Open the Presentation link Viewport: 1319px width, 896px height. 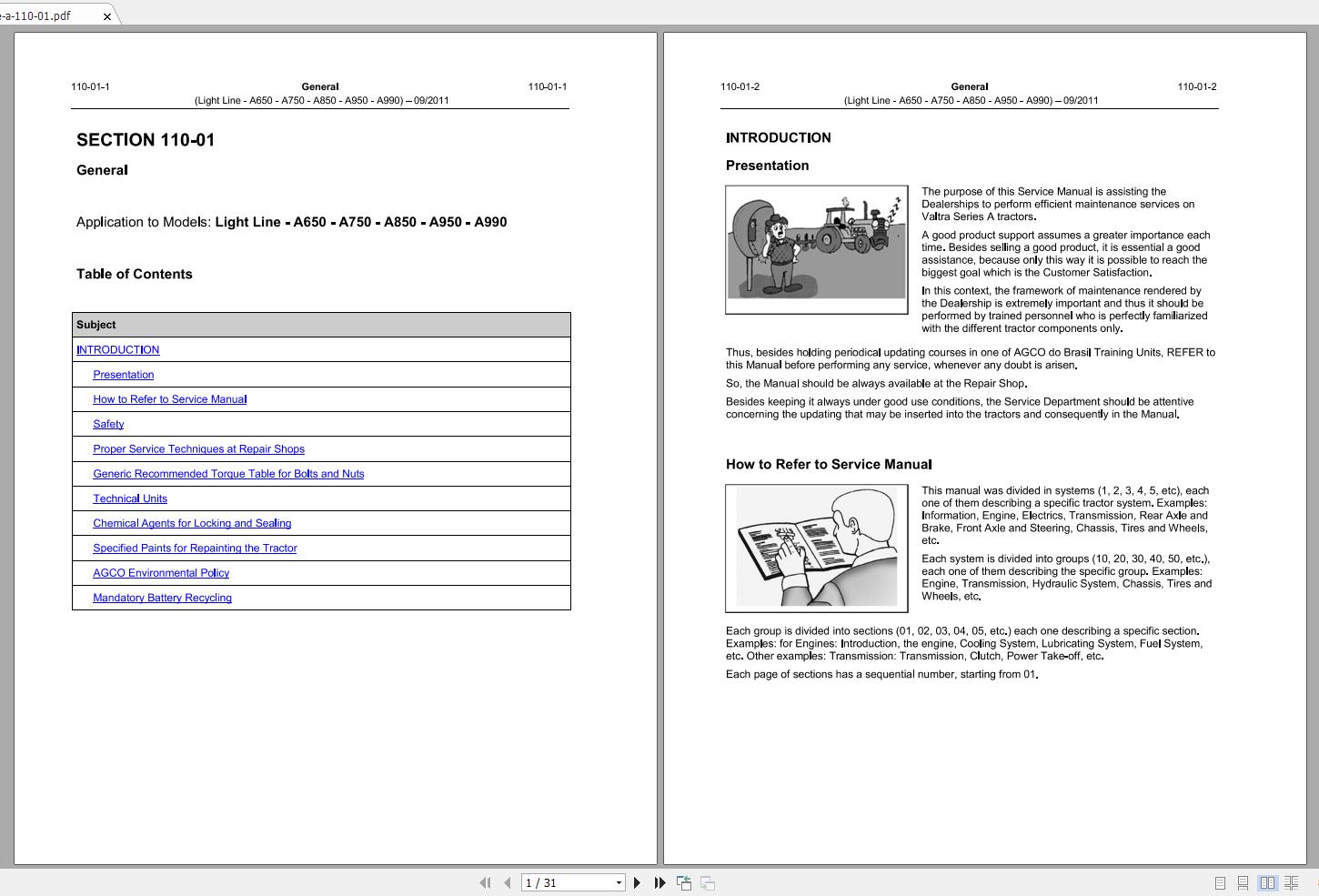[x=124, y=375]
